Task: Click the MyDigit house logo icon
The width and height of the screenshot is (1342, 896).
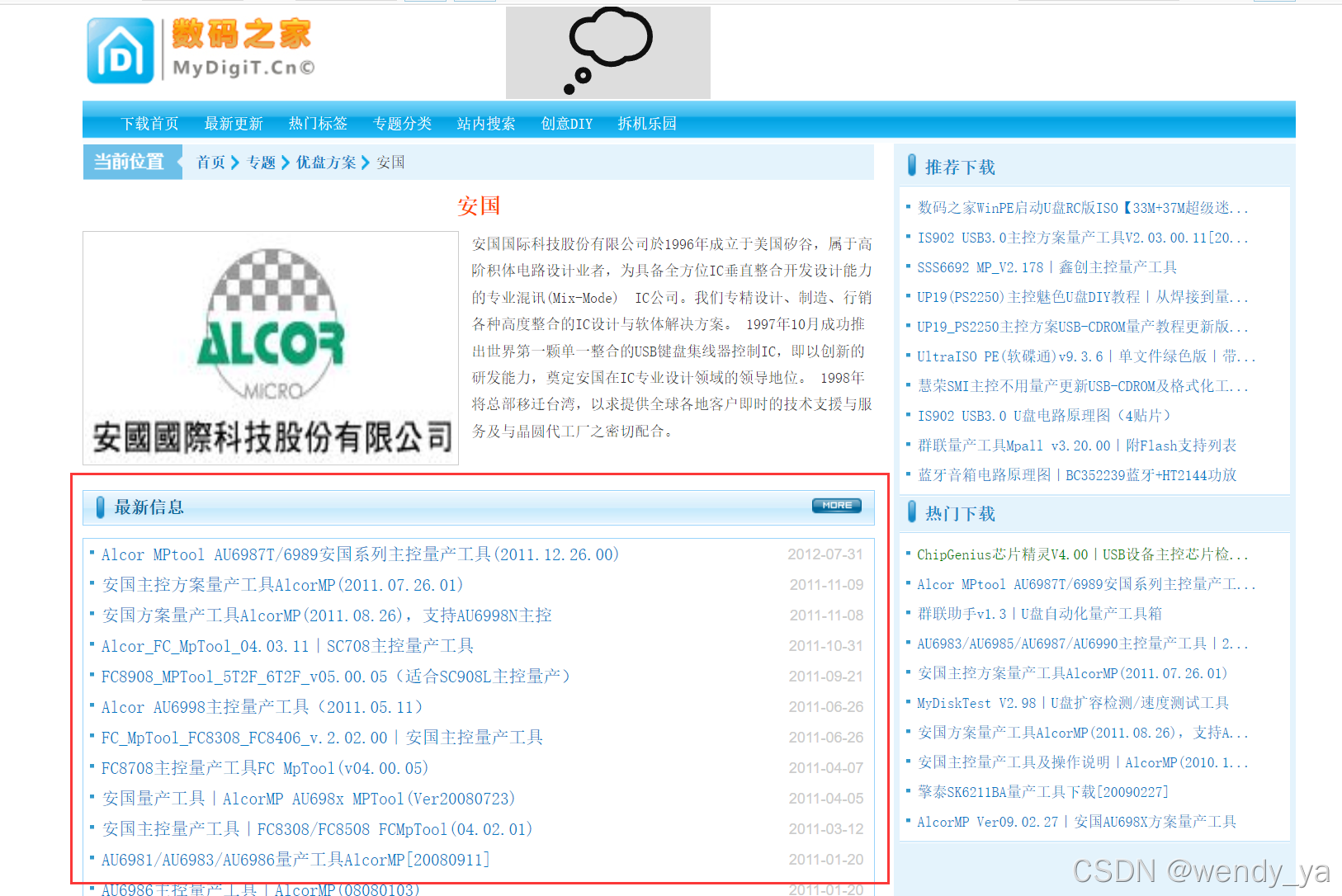Action: click(120, 51)
